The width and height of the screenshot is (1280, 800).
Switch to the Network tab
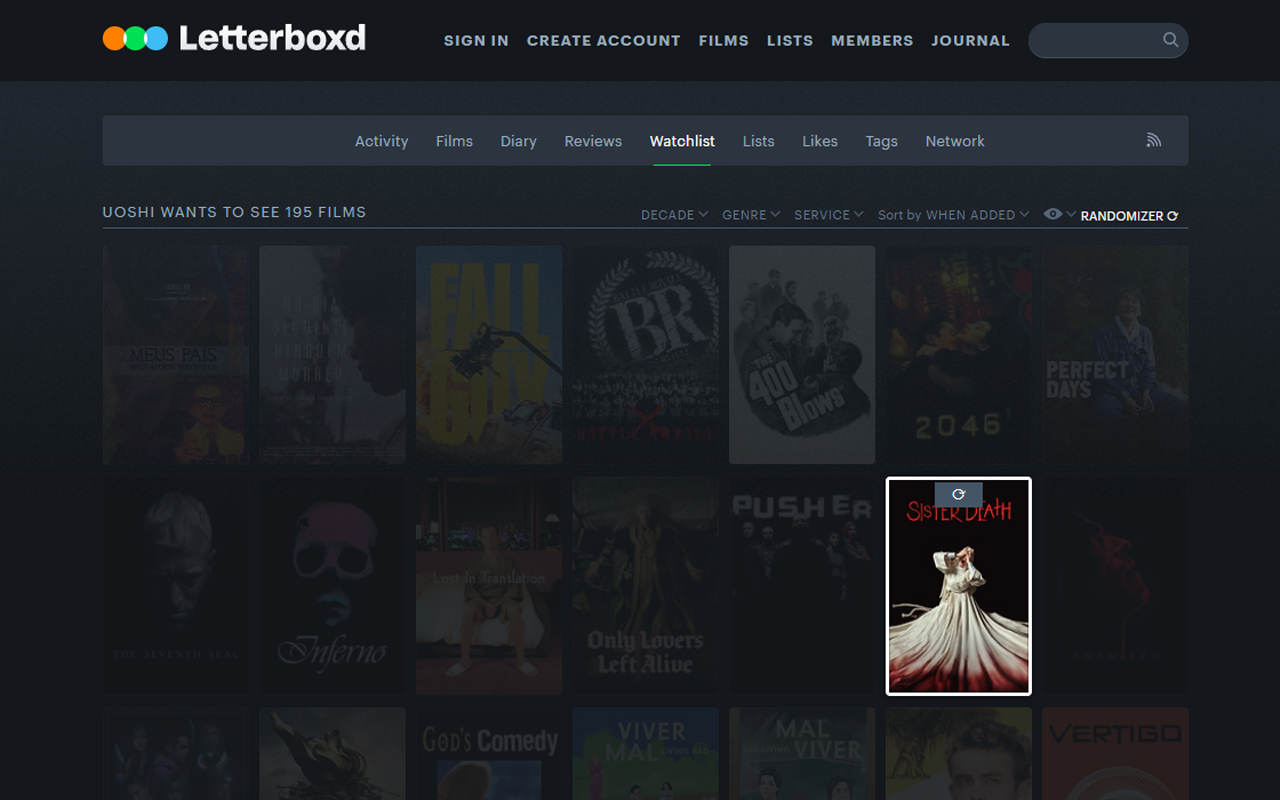(x=955, y=141)
